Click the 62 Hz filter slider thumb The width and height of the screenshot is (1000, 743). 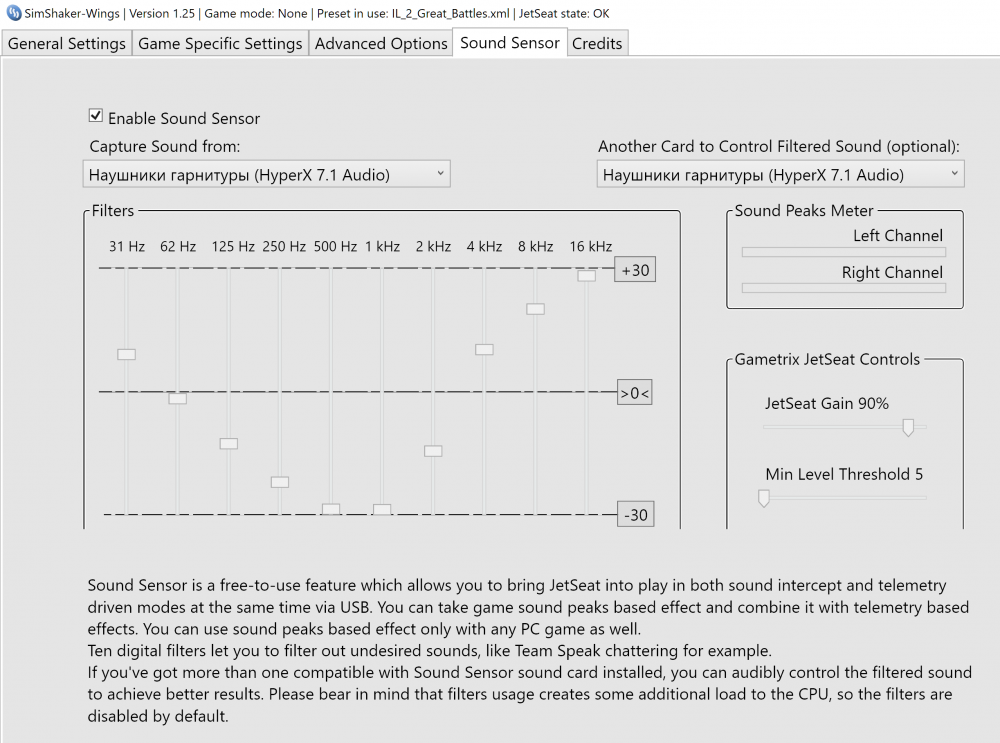pyautogui.click(x=177, y=399)
